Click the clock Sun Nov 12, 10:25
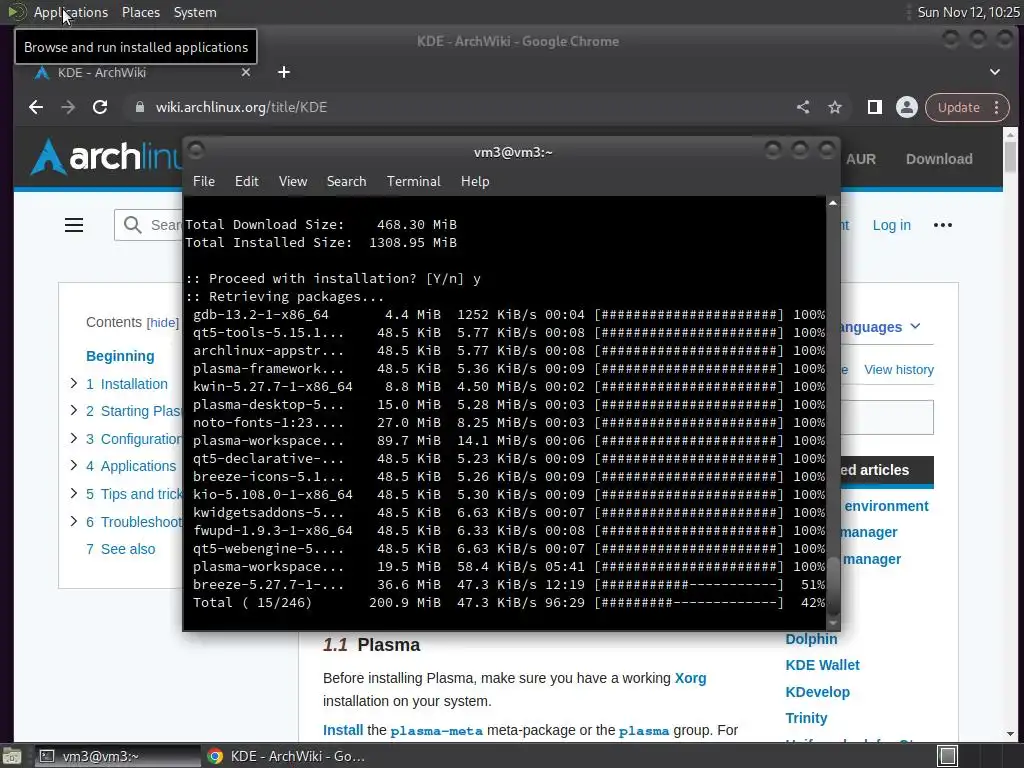This screenshot has width=1024, height=768. 968,12
